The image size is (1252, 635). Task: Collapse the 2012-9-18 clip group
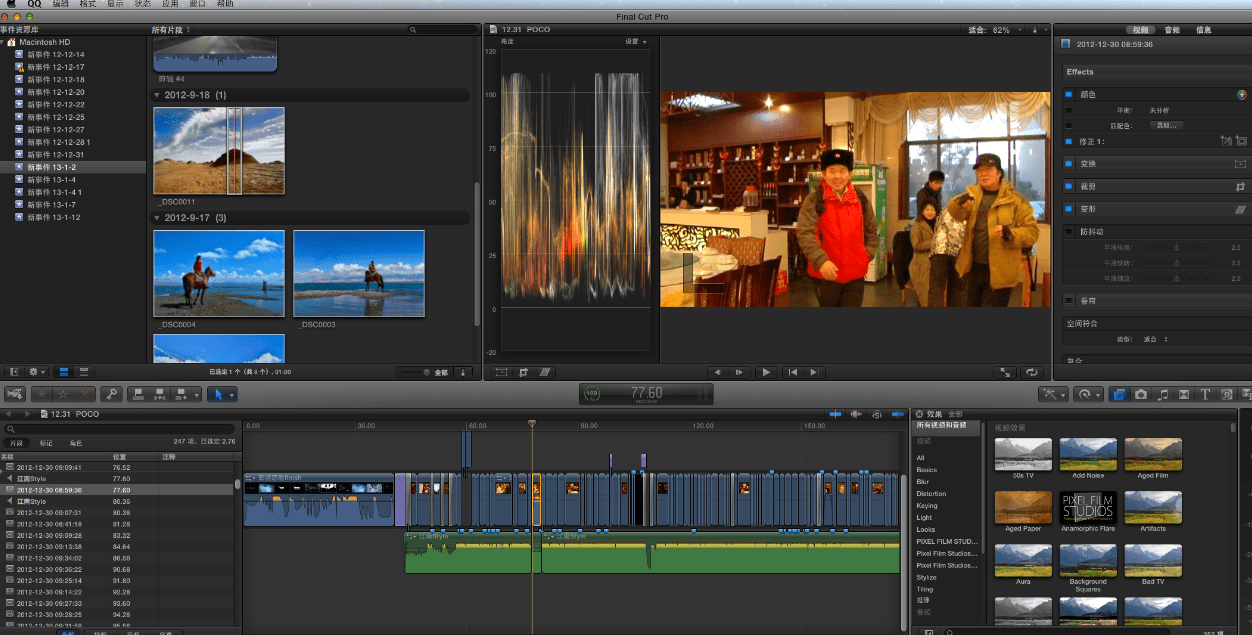[157, 95]
